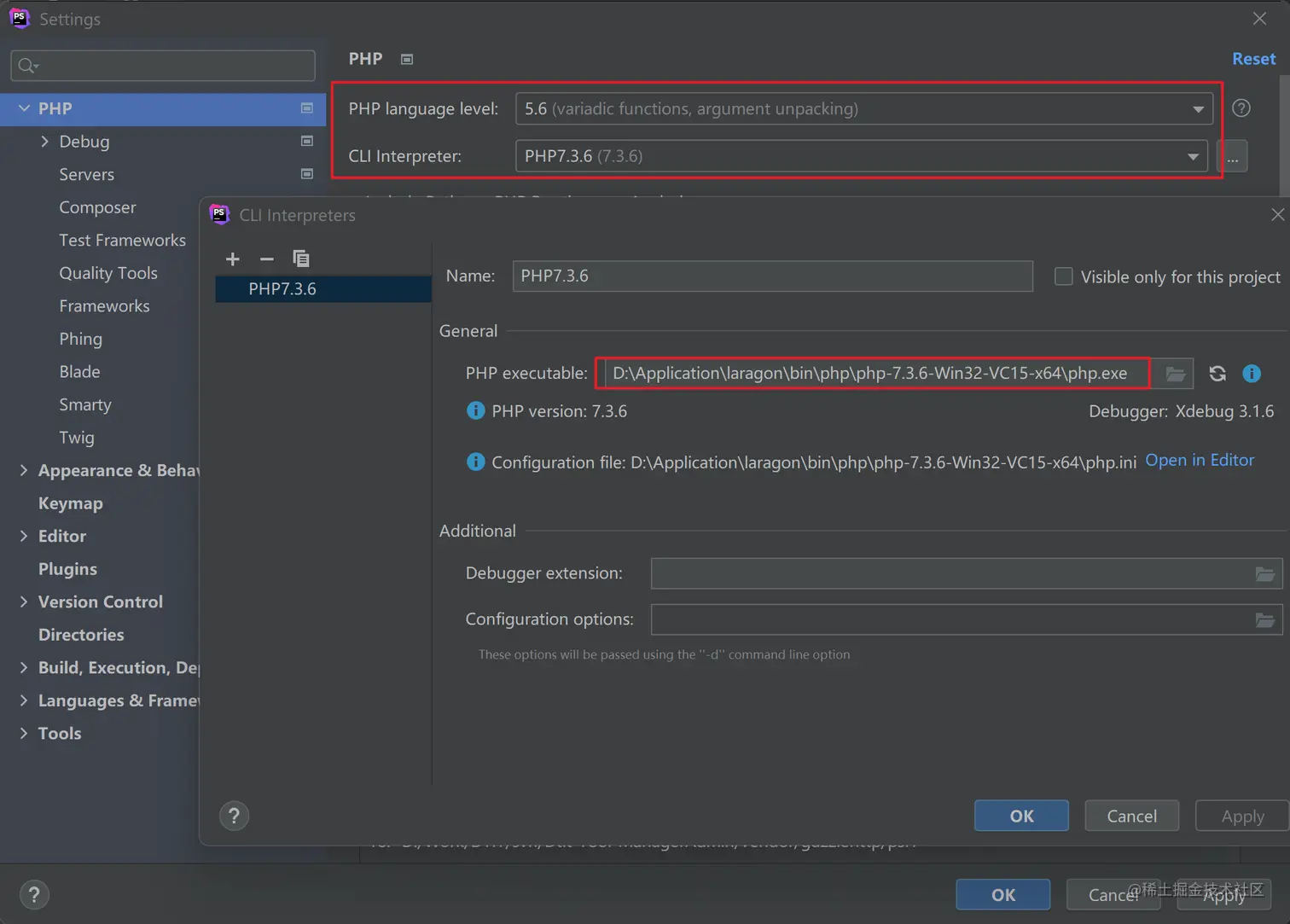Focus the interpreter Name field
Viewport: 1290px width, 924px height.
(x=773, y=276)
